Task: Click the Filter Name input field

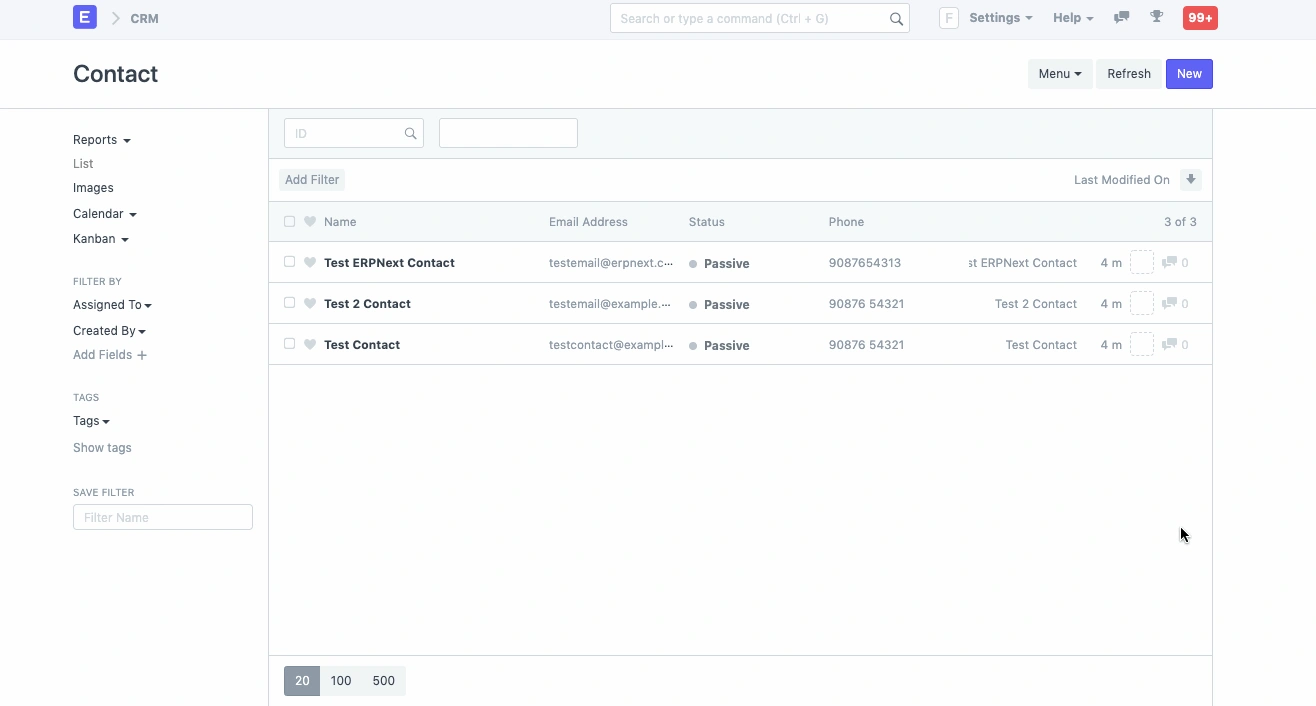Action: [162, 517]
